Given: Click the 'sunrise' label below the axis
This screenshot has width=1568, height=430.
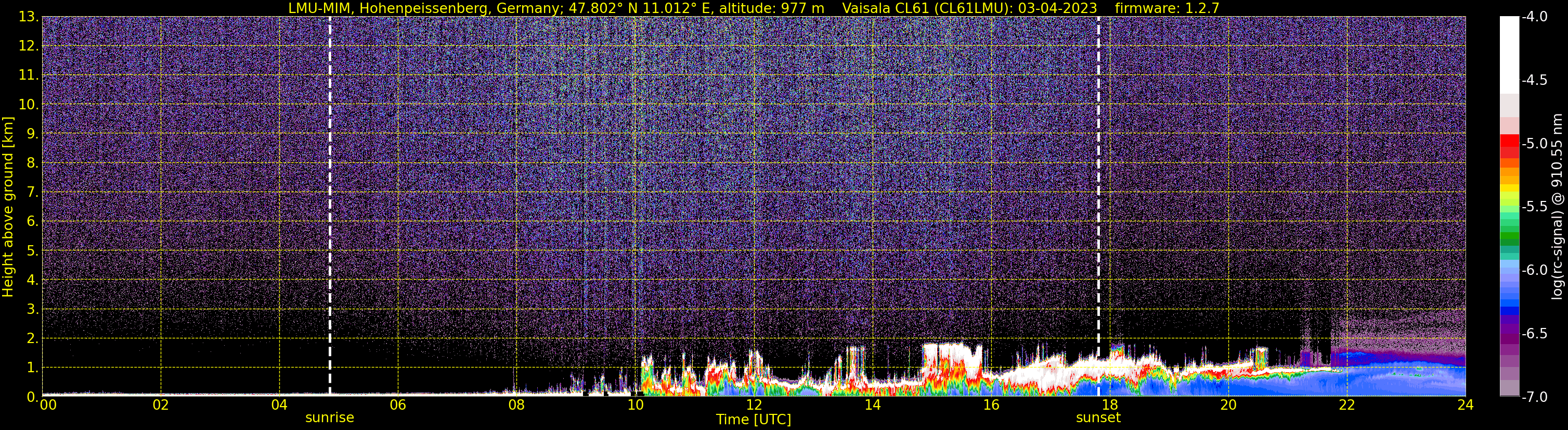Looking at the screenshot, I should pos(329,418).
